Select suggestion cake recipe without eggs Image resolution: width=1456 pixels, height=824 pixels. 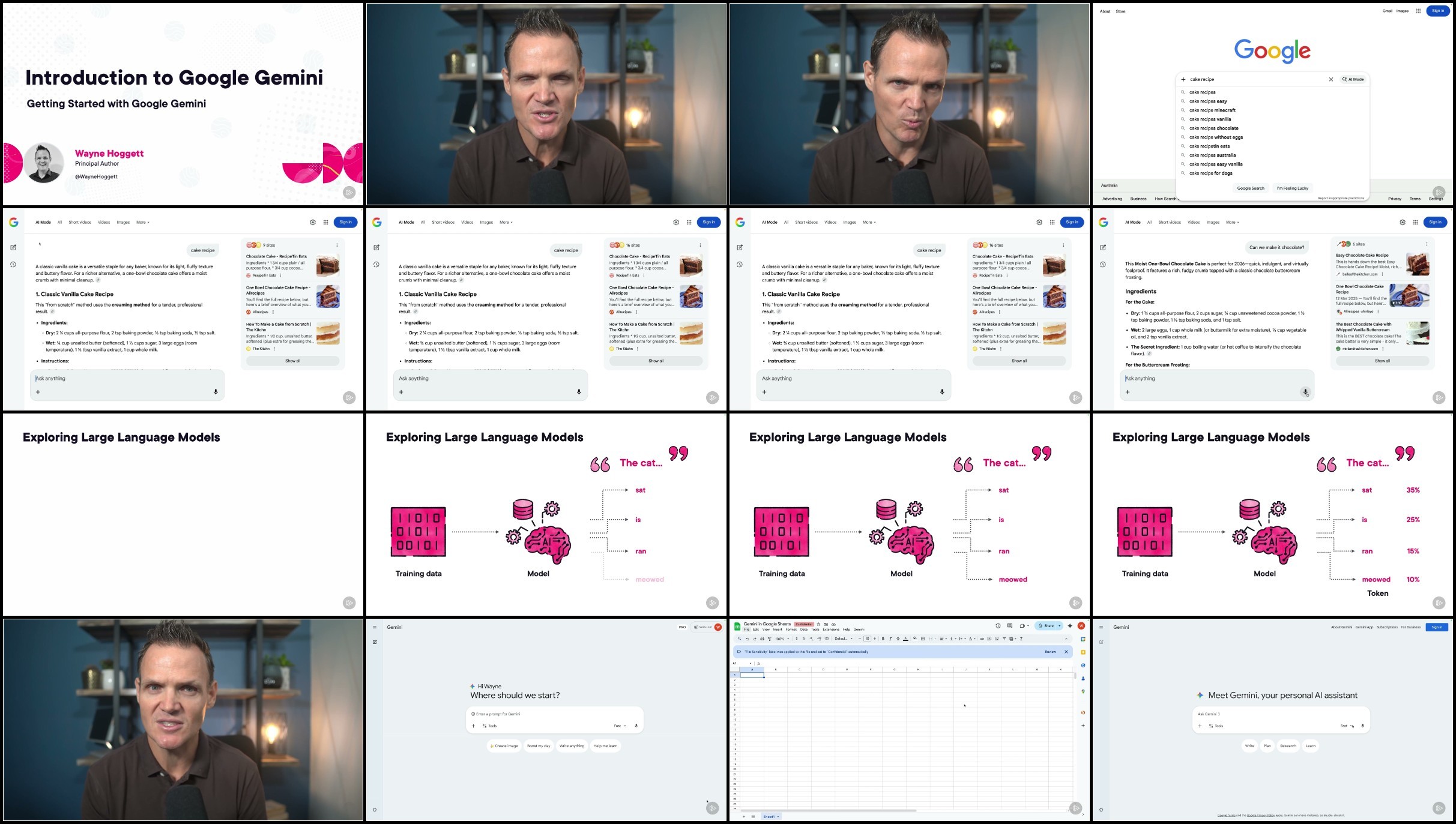pos(1216,137)
